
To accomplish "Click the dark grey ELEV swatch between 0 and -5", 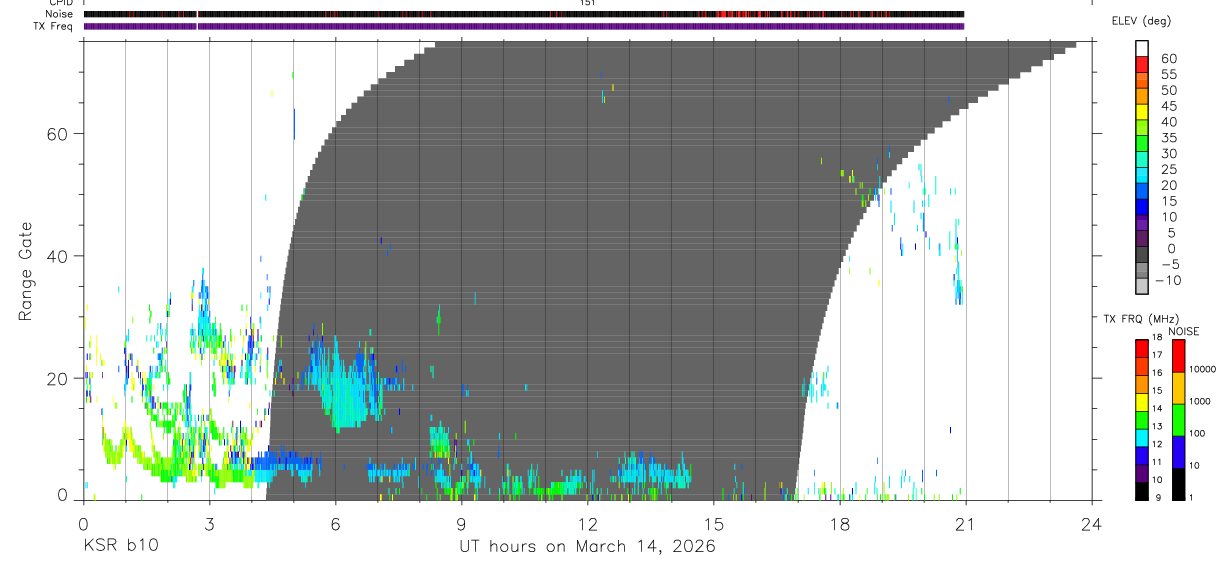I will [1142, 255].
